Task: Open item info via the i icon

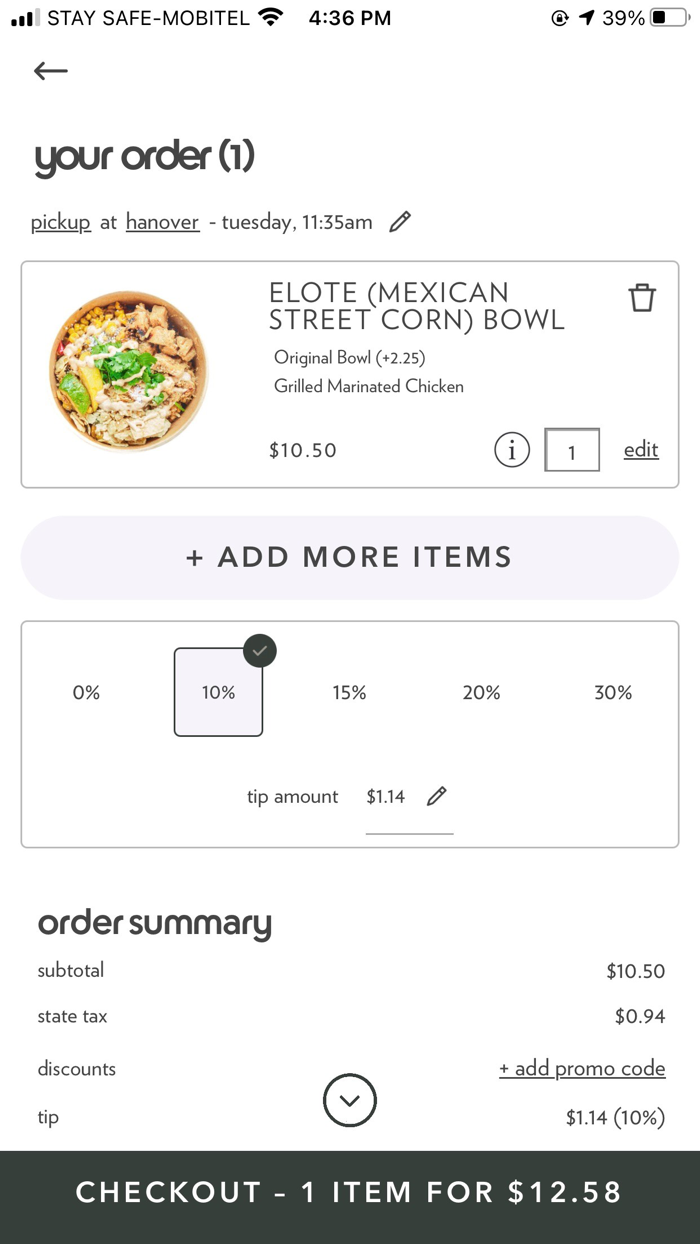Action: [511, 450]
